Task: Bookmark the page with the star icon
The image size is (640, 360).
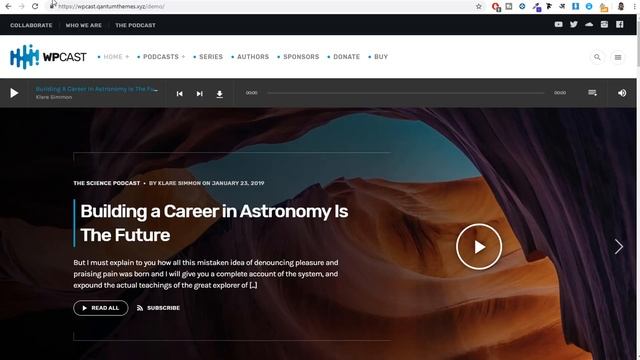Action: pyautogui.click(x=479, y=7)
